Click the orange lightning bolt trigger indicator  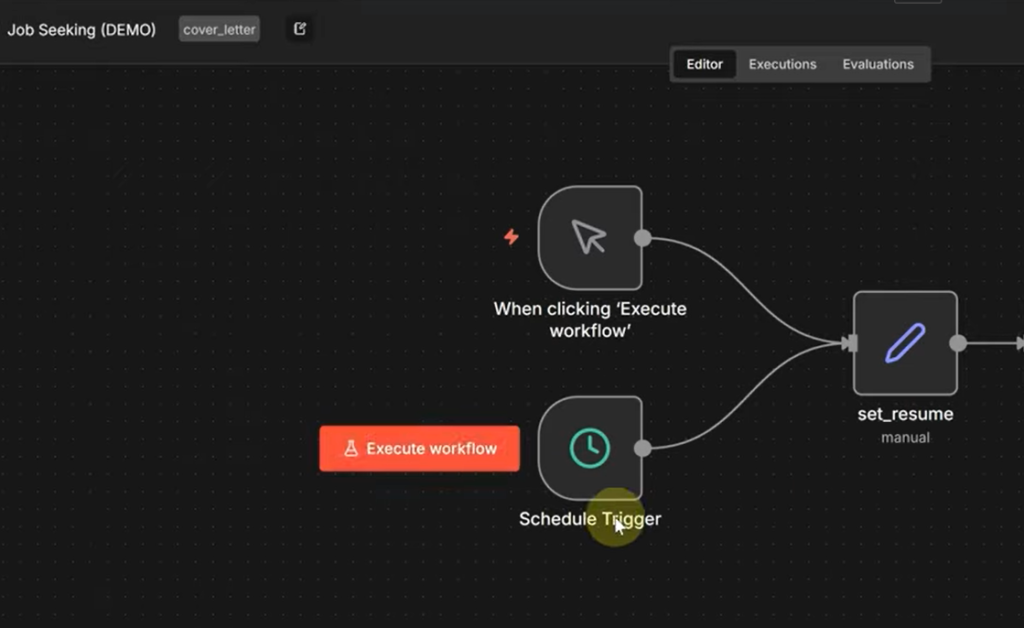point(511,237)
